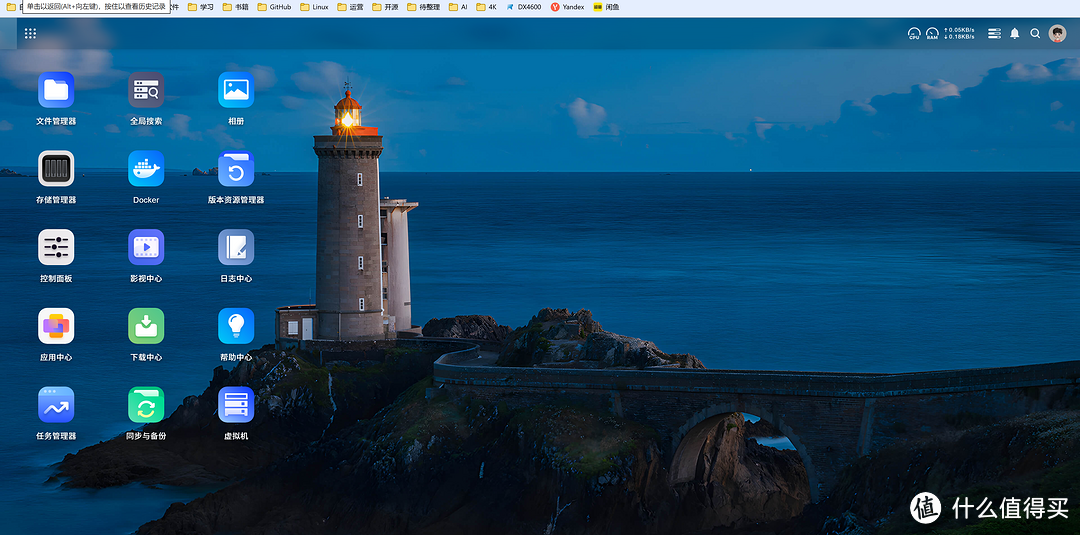Image resolution: width=1080 pixels, height=535 pixels.
Task: Launch the 影视中心 video center
Action: [x=146, y=247]
